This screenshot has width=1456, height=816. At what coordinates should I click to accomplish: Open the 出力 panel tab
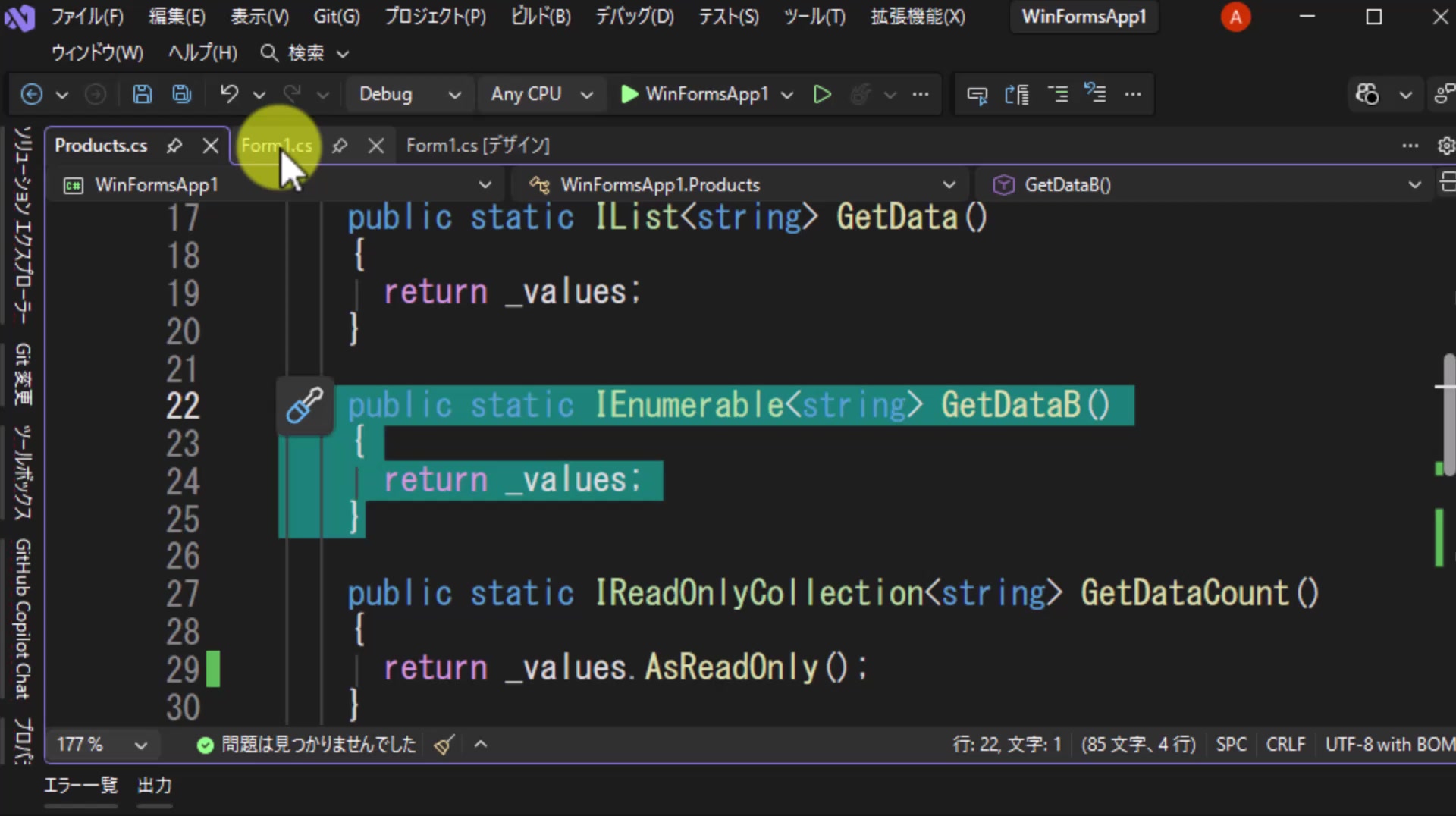point(155,785)
